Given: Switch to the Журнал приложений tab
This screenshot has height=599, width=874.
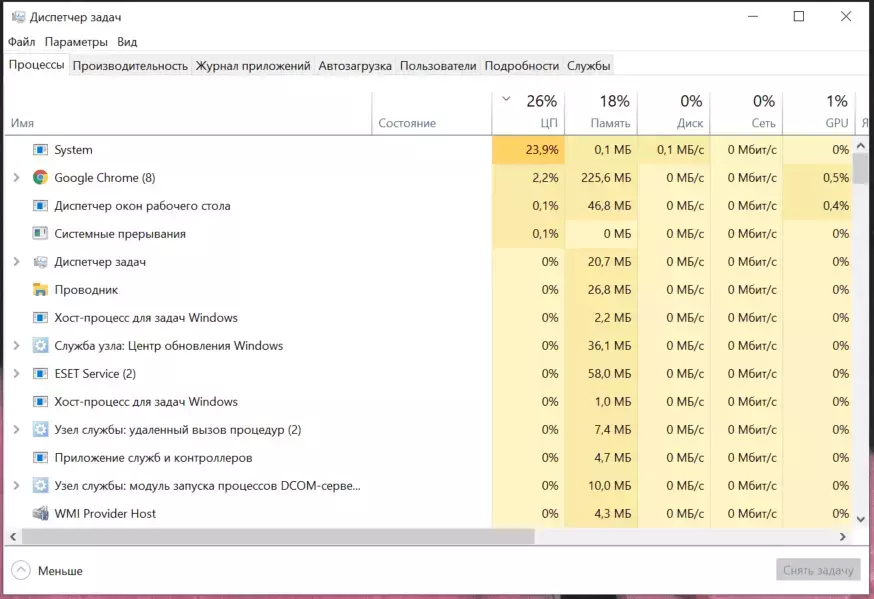Looking at the screenshot, I should [253, 66].
